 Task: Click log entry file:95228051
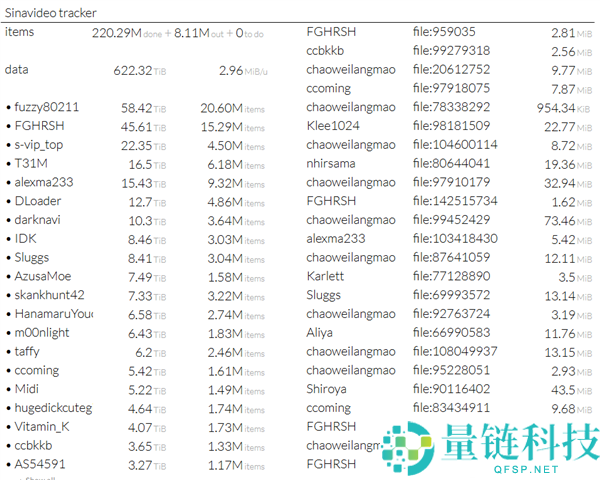[452, 370]
